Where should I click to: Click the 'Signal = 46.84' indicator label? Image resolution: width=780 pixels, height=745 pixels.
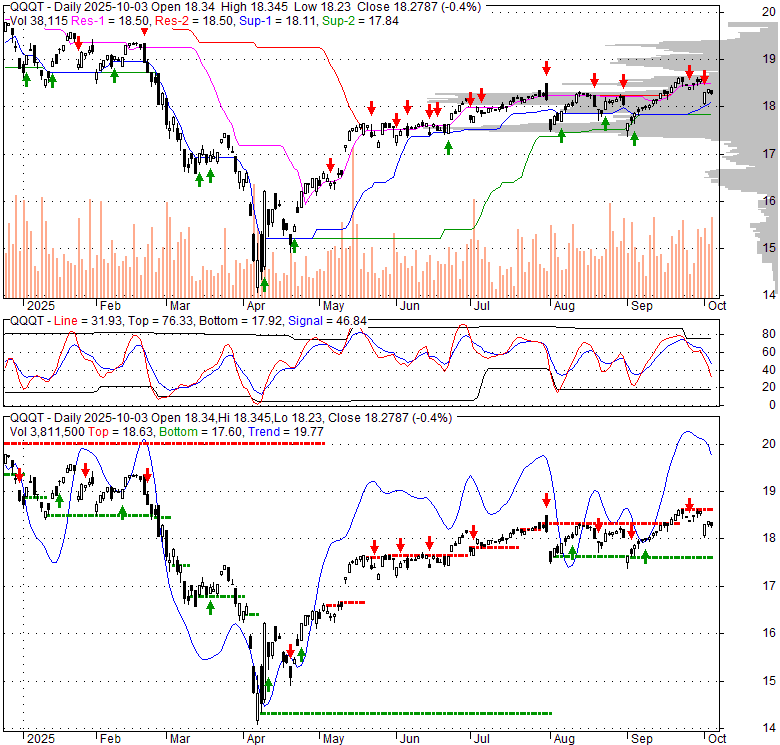tap(327, 321)
